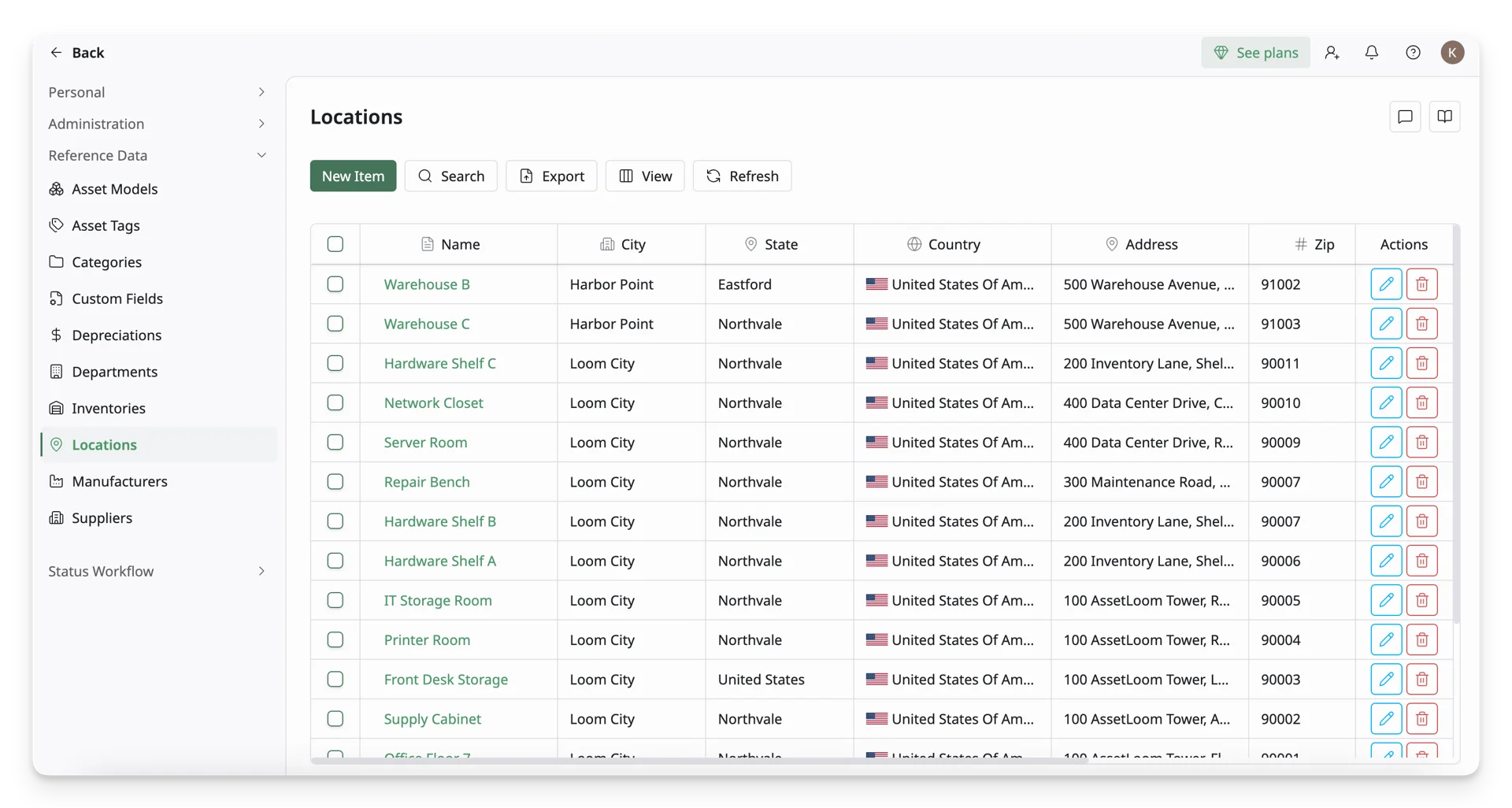The image size is (1512, 808).
Task: Click the New Item button
Action: point(353,176)
